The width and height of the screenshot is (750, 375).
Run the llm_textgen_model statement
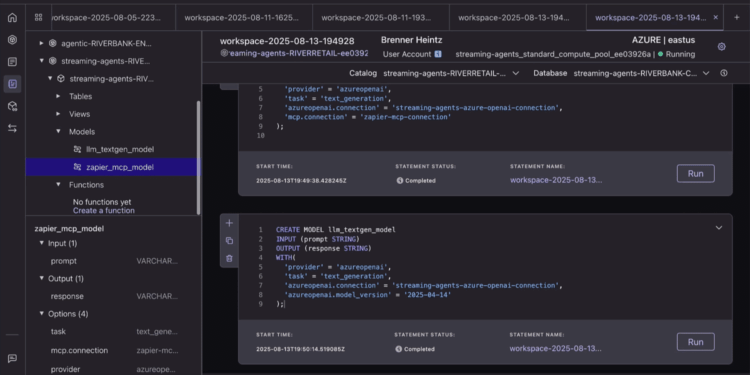coord(695,342)
